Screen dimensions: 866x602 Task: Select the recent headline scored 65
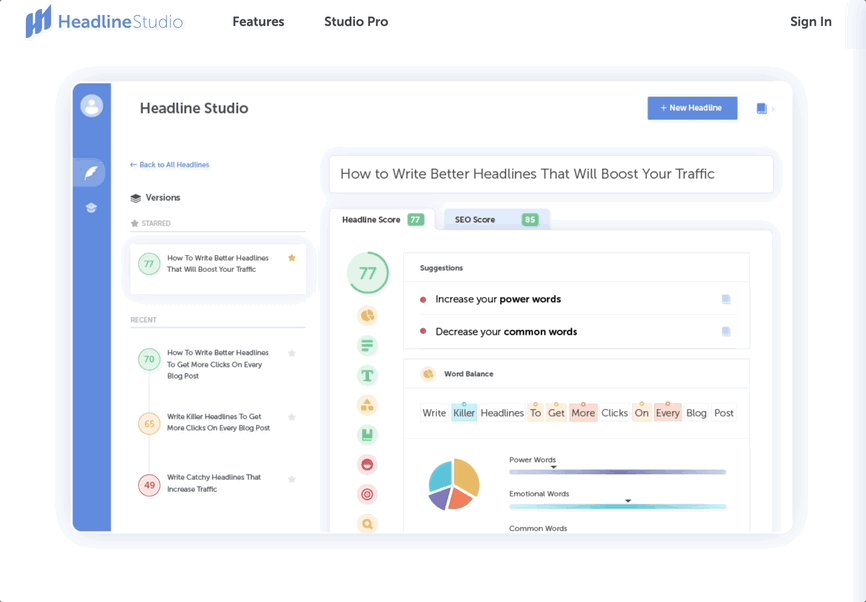pyautogui.click(x=218, y=423)
